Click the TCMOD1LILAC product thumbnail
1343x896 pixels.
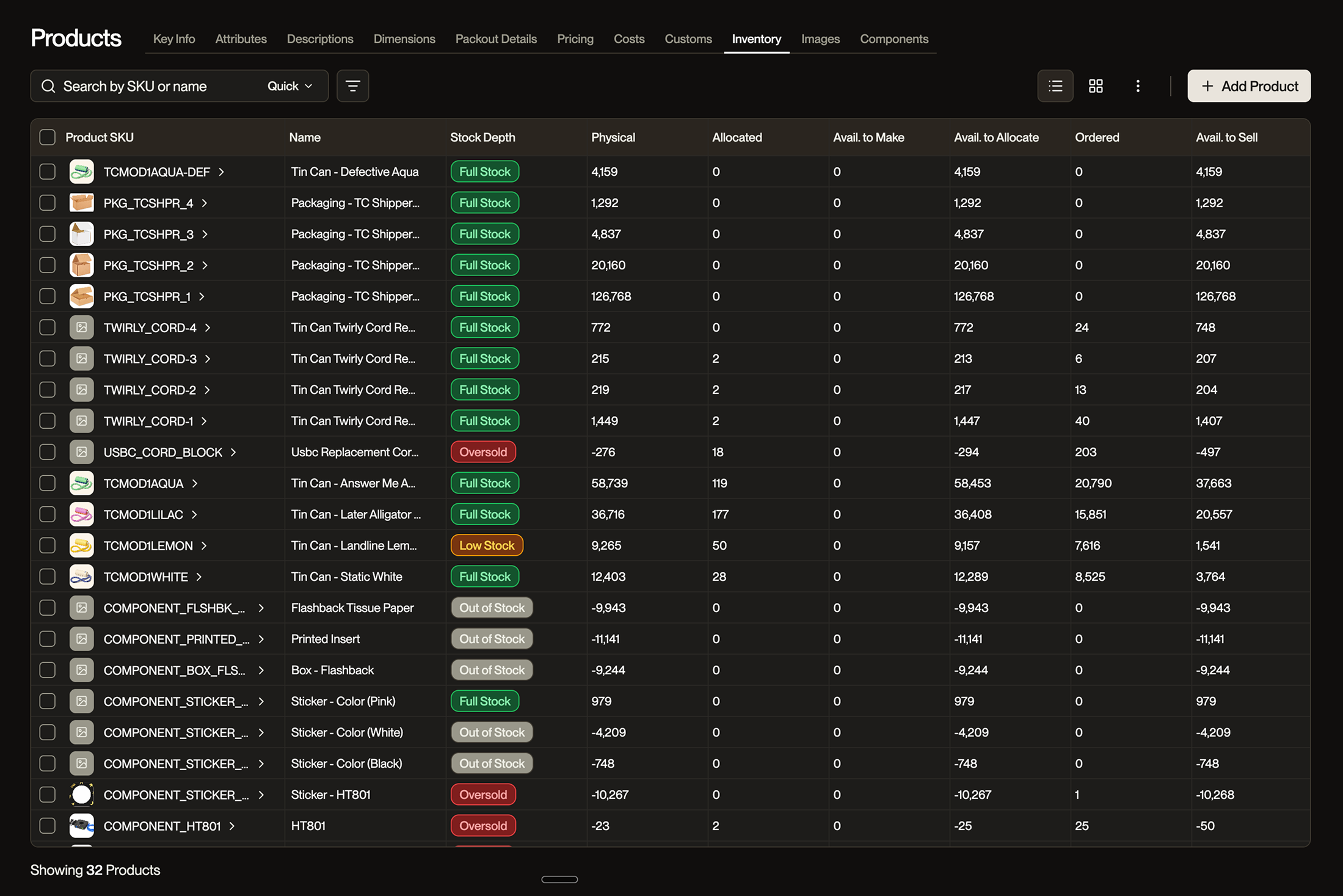pyautogui.click(x=81, y=514)
